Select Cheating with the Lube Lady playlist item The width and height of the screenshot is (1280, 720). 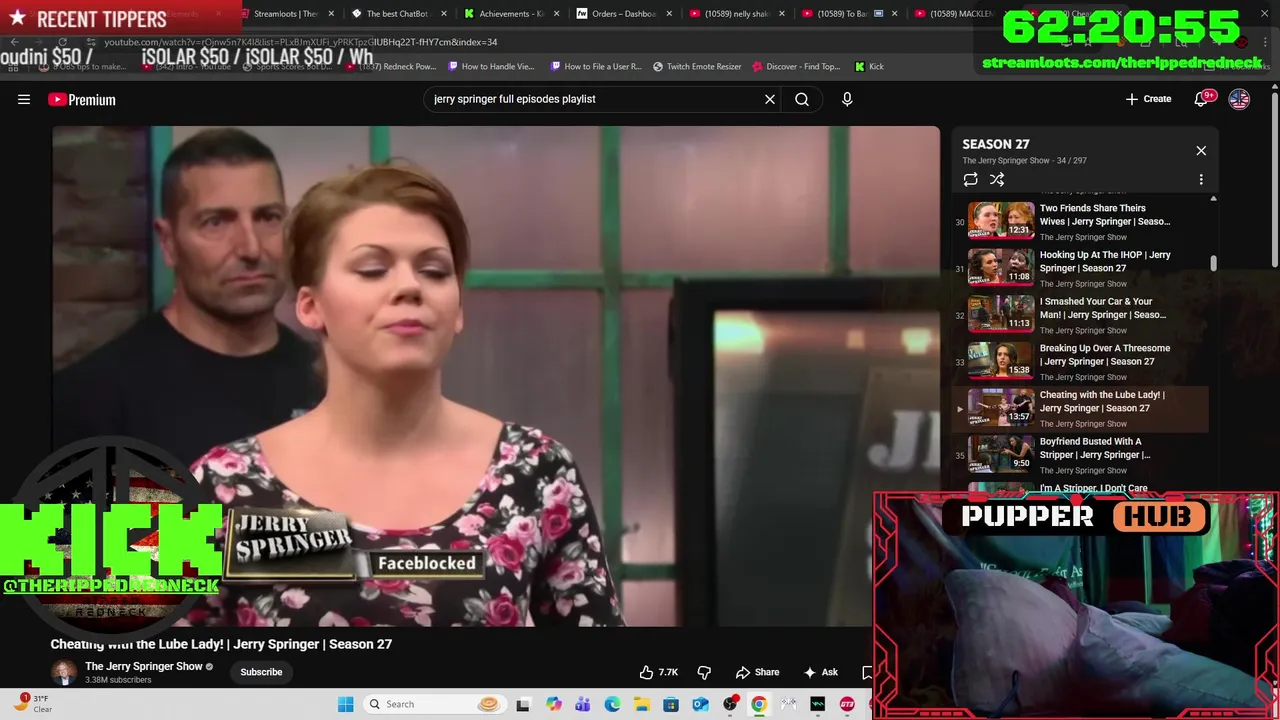click(x=1082, y=408)
